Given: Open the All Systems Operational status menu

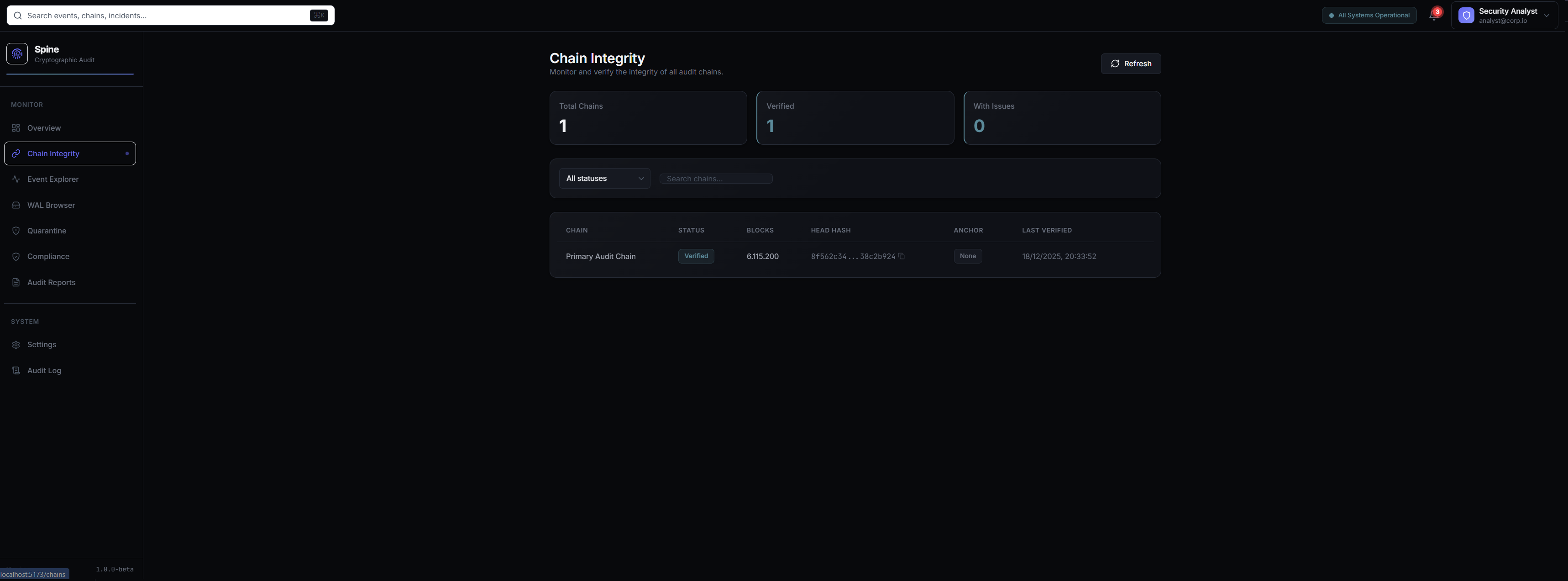Looking at the screenshot, I should click(x=1369, y=15).
